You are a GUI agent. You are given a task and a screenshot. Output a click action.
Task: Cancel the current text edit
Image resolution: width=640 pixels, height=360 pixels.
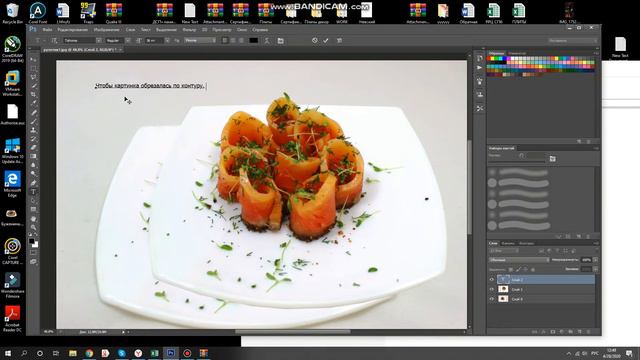[x=315, y=40]
